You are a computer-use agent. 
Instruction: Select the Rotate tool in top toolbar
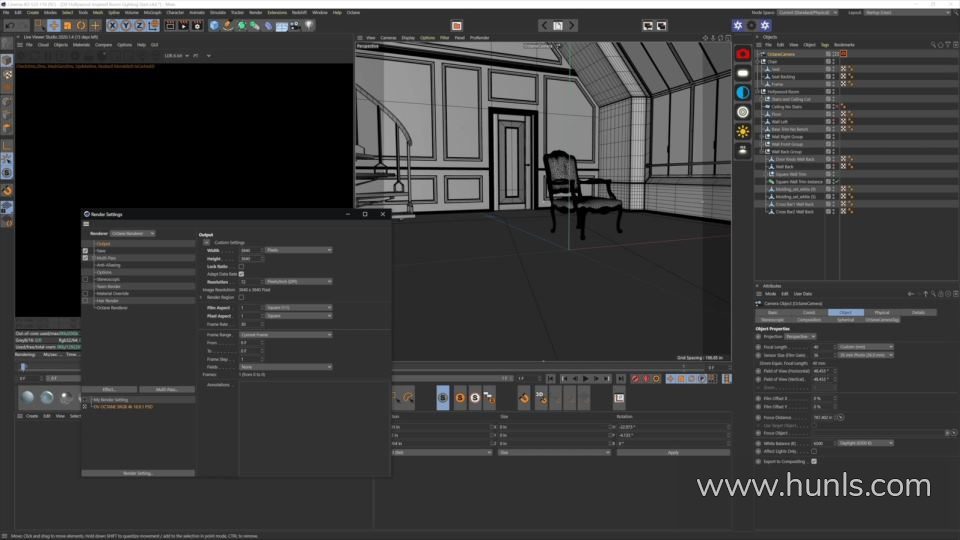click(x=81, y=25)
